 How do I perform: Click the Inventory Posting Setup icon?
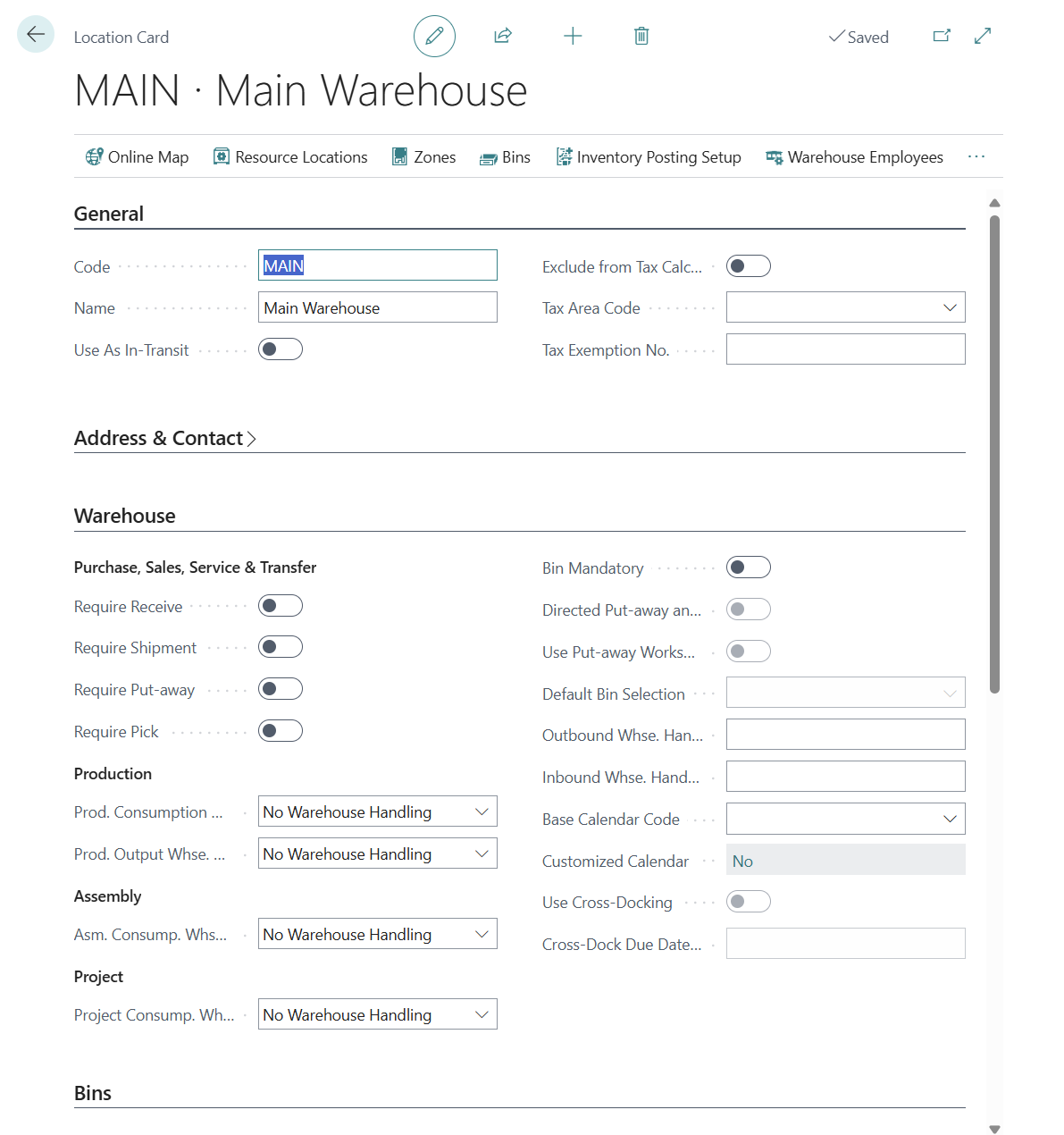564,157
